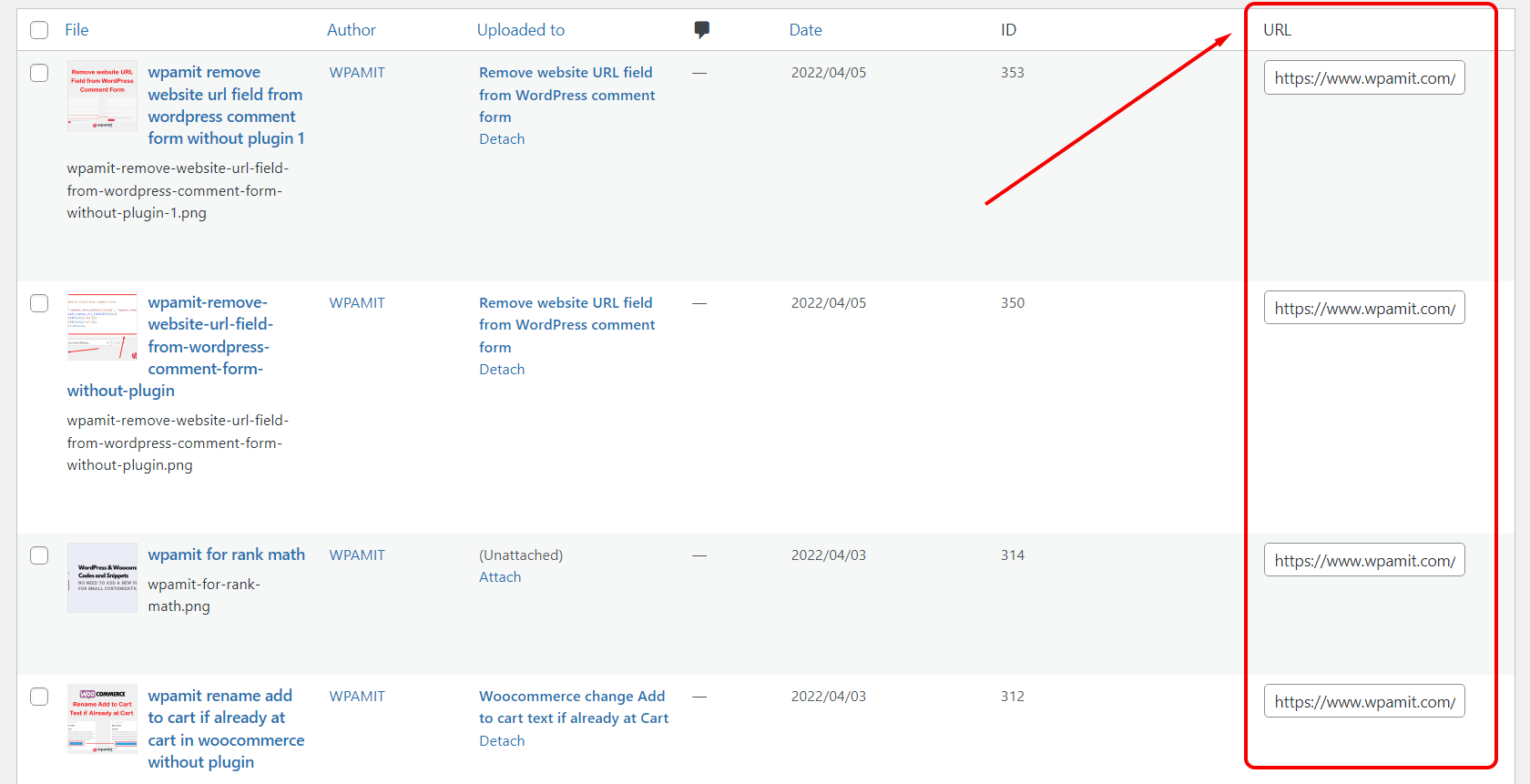The image size is (1530, 784).
Task: Click WPAMIT author link in row 350
Action: point(357,303)
